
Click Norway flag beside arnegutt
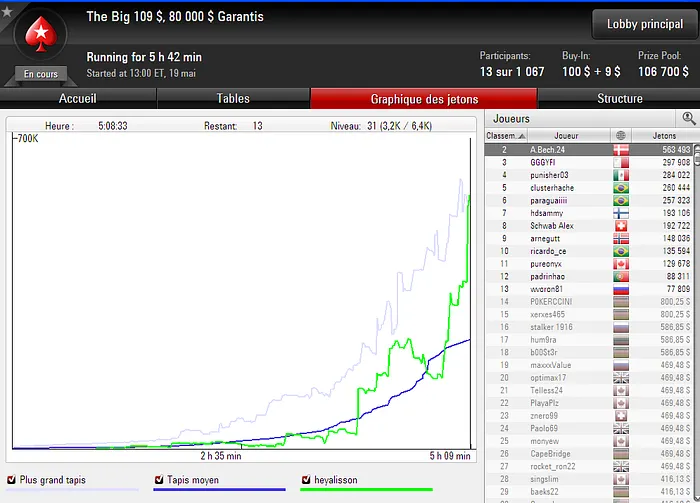click(x=621, y=238)
